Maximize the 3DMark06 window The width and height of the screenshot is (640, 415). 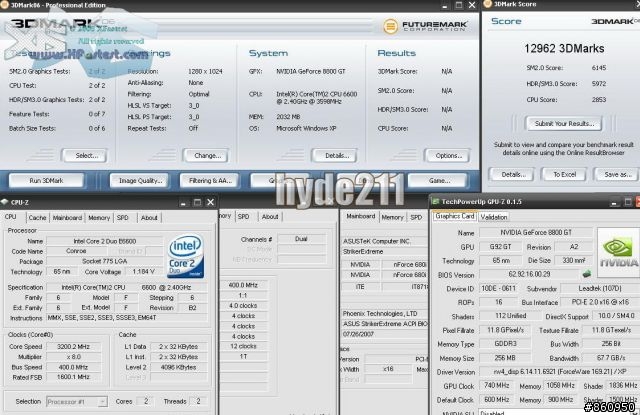point(459,5)
